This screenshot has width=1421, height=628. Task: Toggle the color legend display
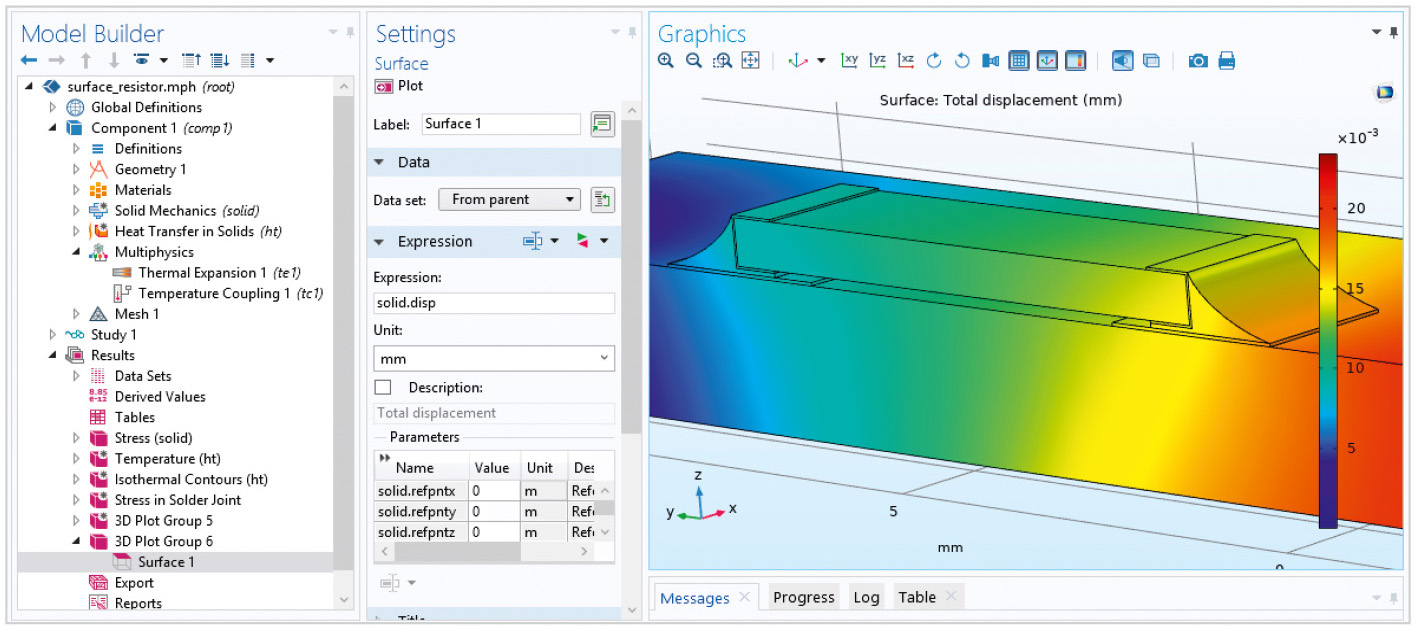pos(1076,61)
